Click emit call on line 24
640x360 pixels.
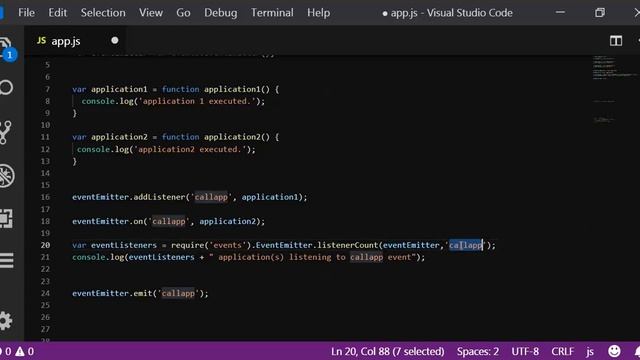(142, 293)
